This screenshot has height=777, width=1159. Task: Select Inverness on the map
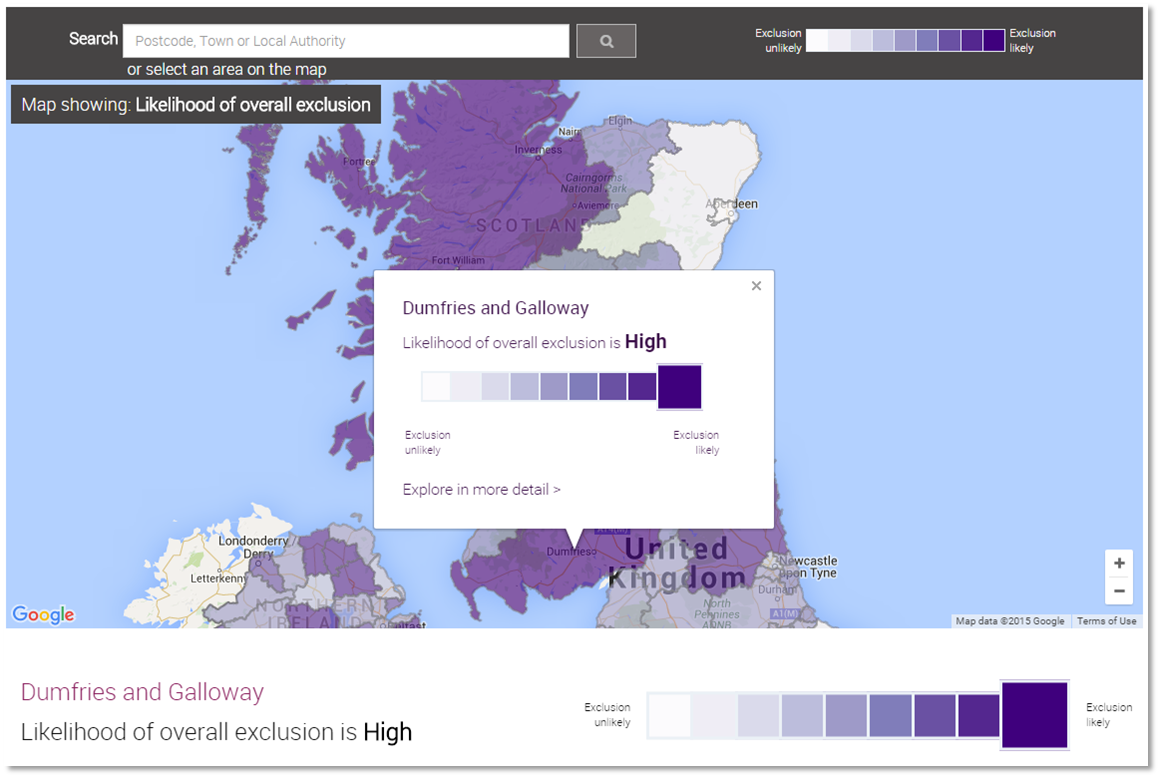(x=538, y=150)
